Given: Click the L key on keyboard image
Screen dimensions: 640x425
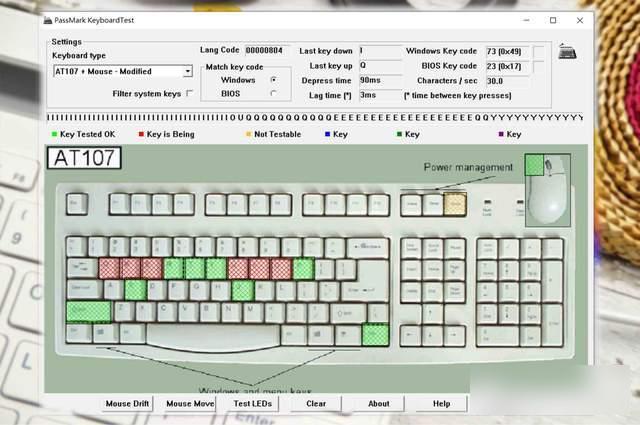Looking at the screenshot, I should 285,290.
